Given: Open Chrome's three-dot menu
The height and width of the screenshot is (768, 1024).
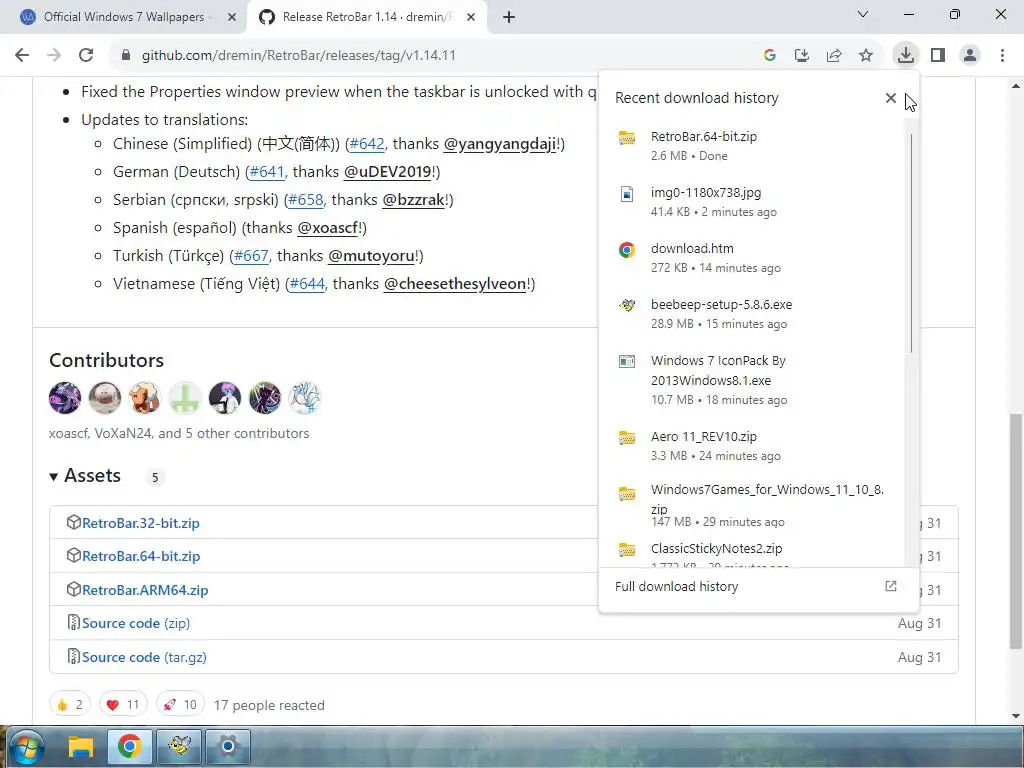Looking at the screenshot, I should 1002,56.
